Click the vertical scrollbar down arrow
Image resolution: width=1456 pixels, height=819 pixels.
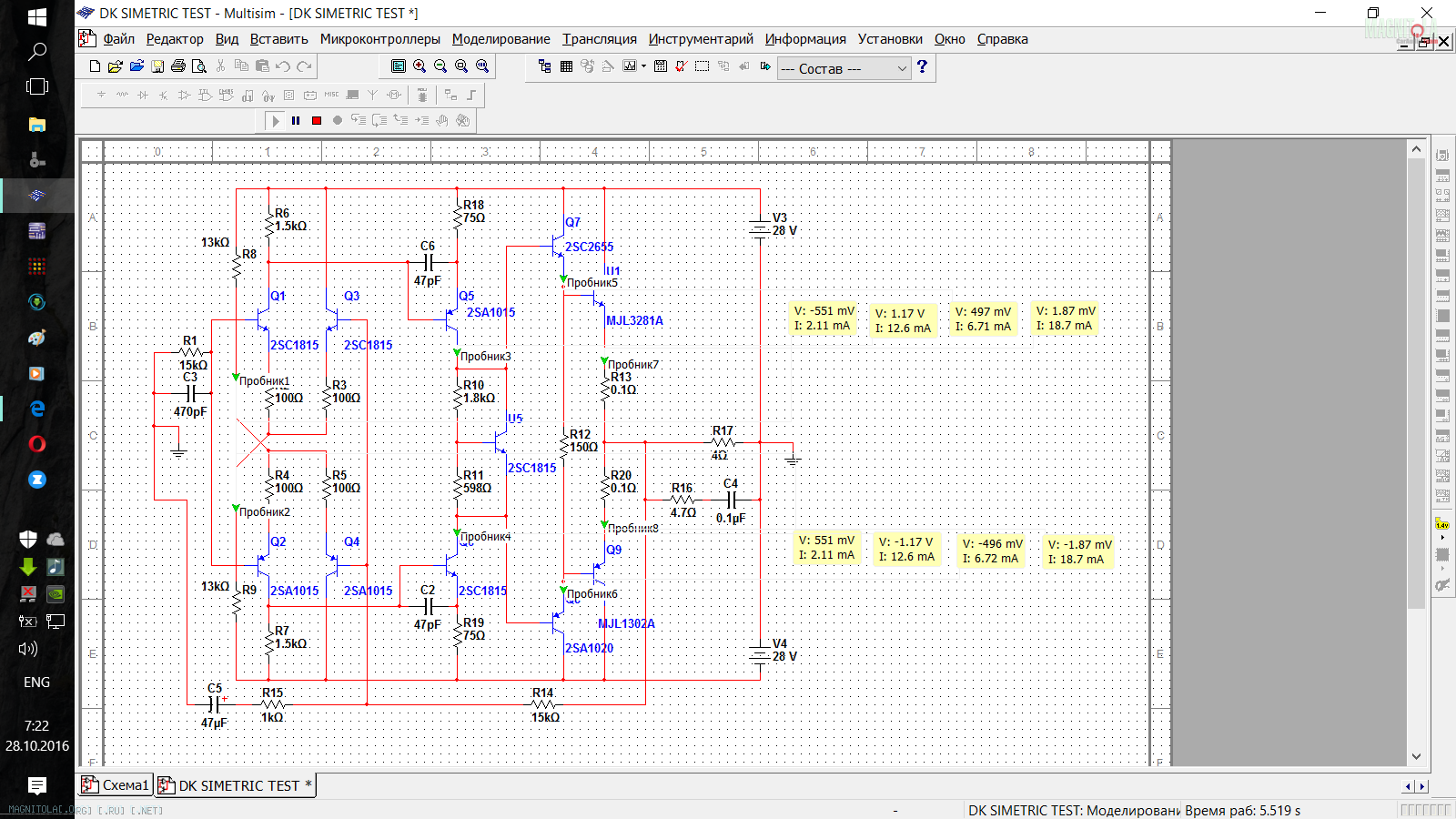coord(1416,756)
